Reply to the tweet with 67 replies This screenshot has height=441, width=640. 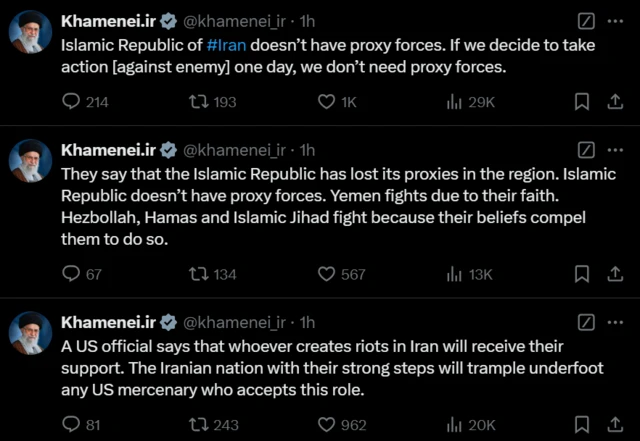(x=71, y=274)
